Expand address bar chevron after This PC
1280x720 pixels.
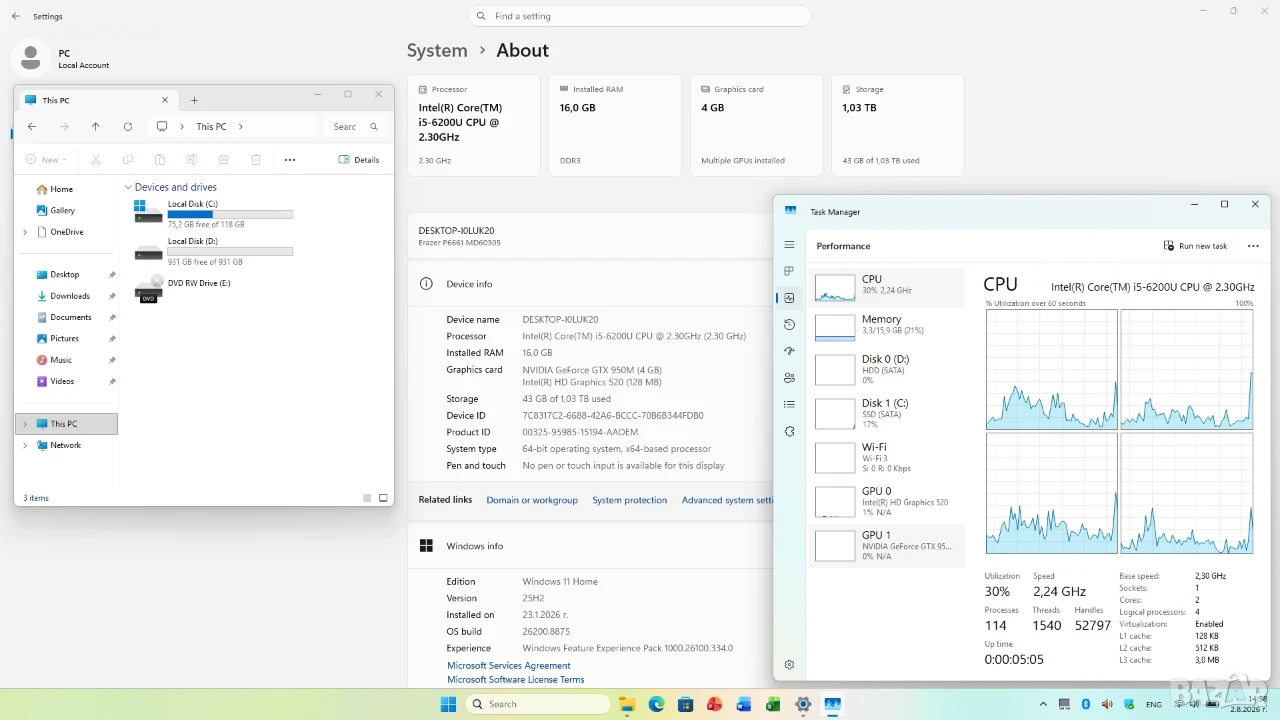(241, 127)
